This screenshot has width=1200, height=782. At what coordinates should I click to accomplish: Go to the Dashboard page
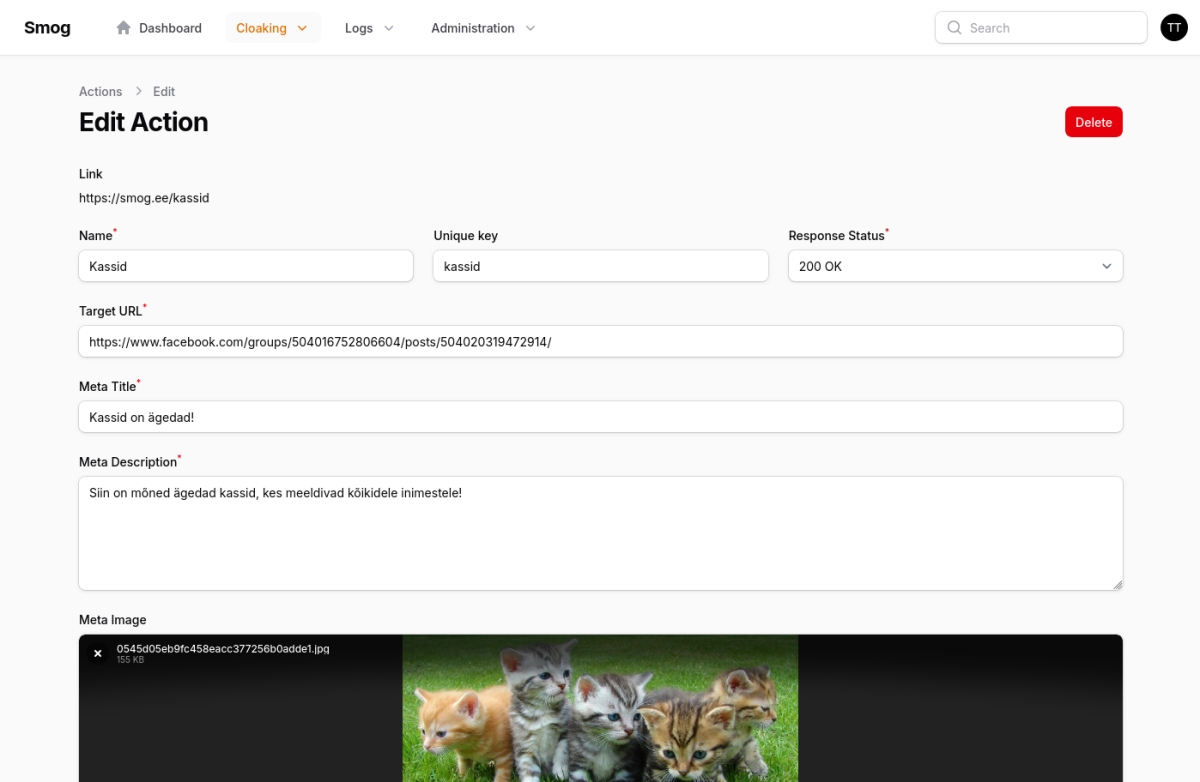click(170, 28)
